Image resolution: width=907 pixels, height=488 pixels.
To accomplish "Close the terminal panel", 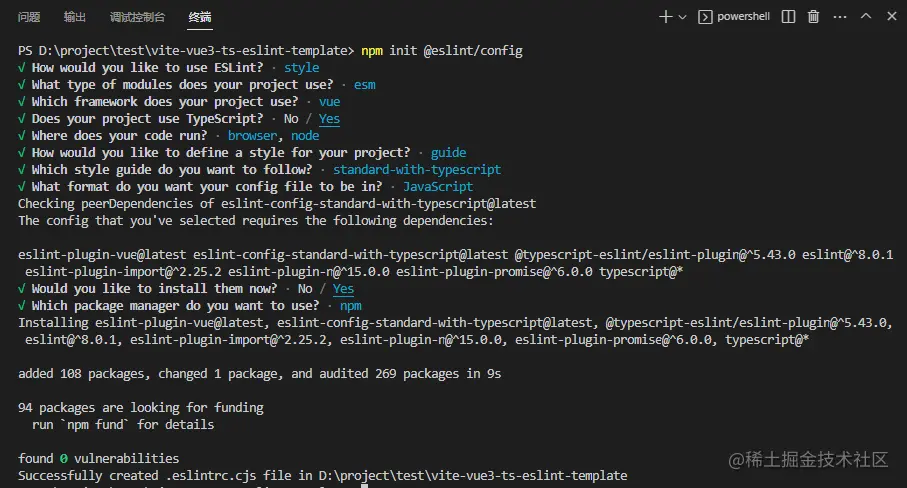I will (892, 16).
